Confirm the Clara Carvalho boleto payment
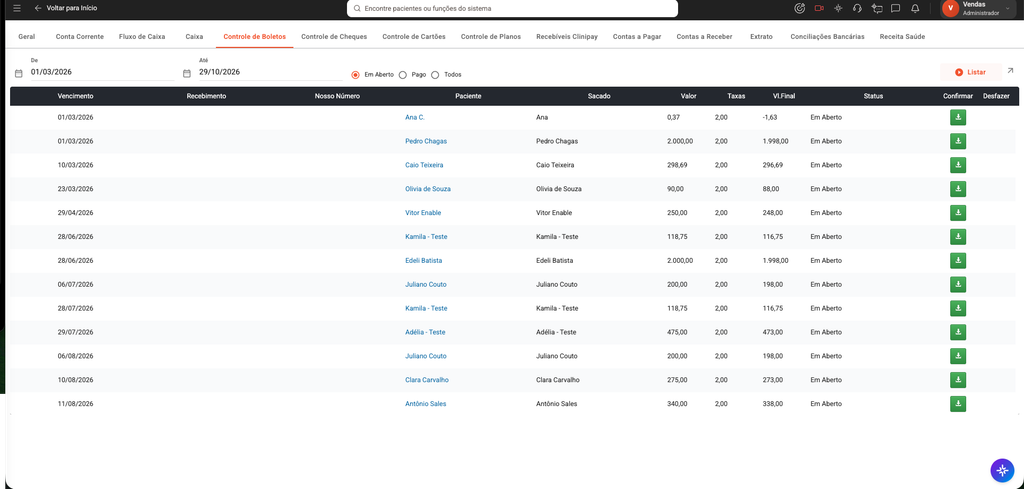The height and width of the screenshot is (489, 1024). pyautogui.click(x=958, y=380)
